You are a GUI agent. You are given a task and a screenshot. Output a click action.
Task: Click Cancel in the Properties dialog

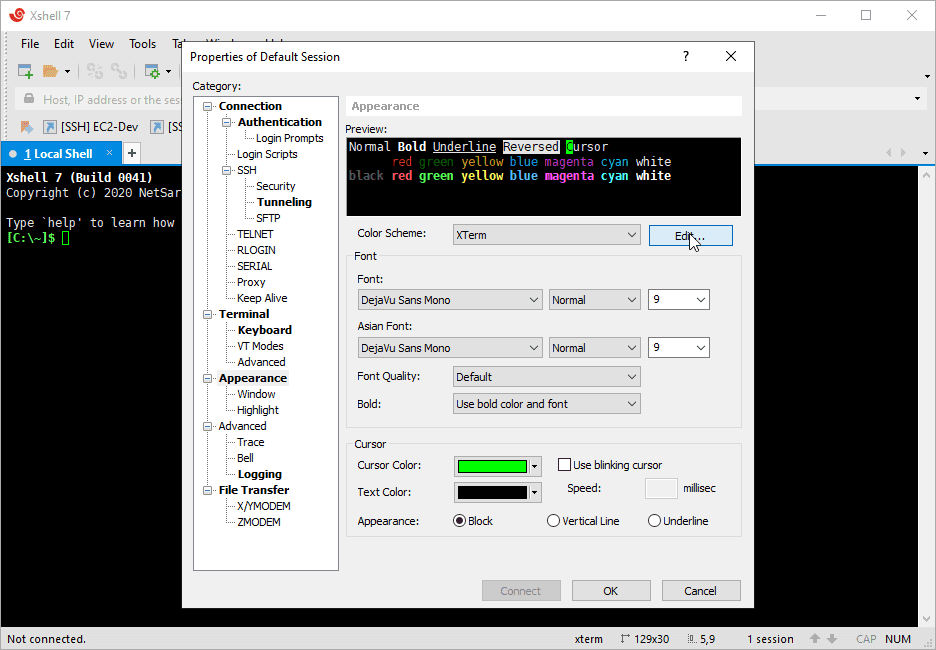point(701,591)
